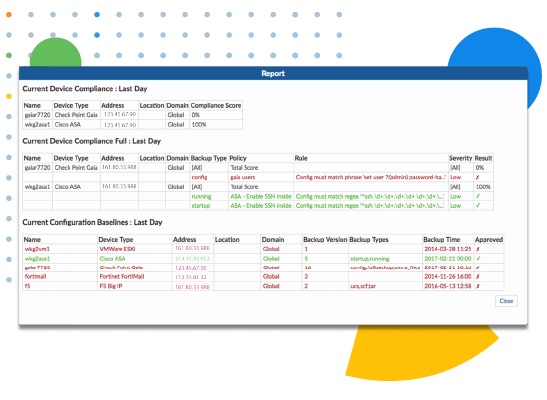Click the Backup Time column header
The height and width of the screenshot is (400, 547).
click(x=441, y=240)
